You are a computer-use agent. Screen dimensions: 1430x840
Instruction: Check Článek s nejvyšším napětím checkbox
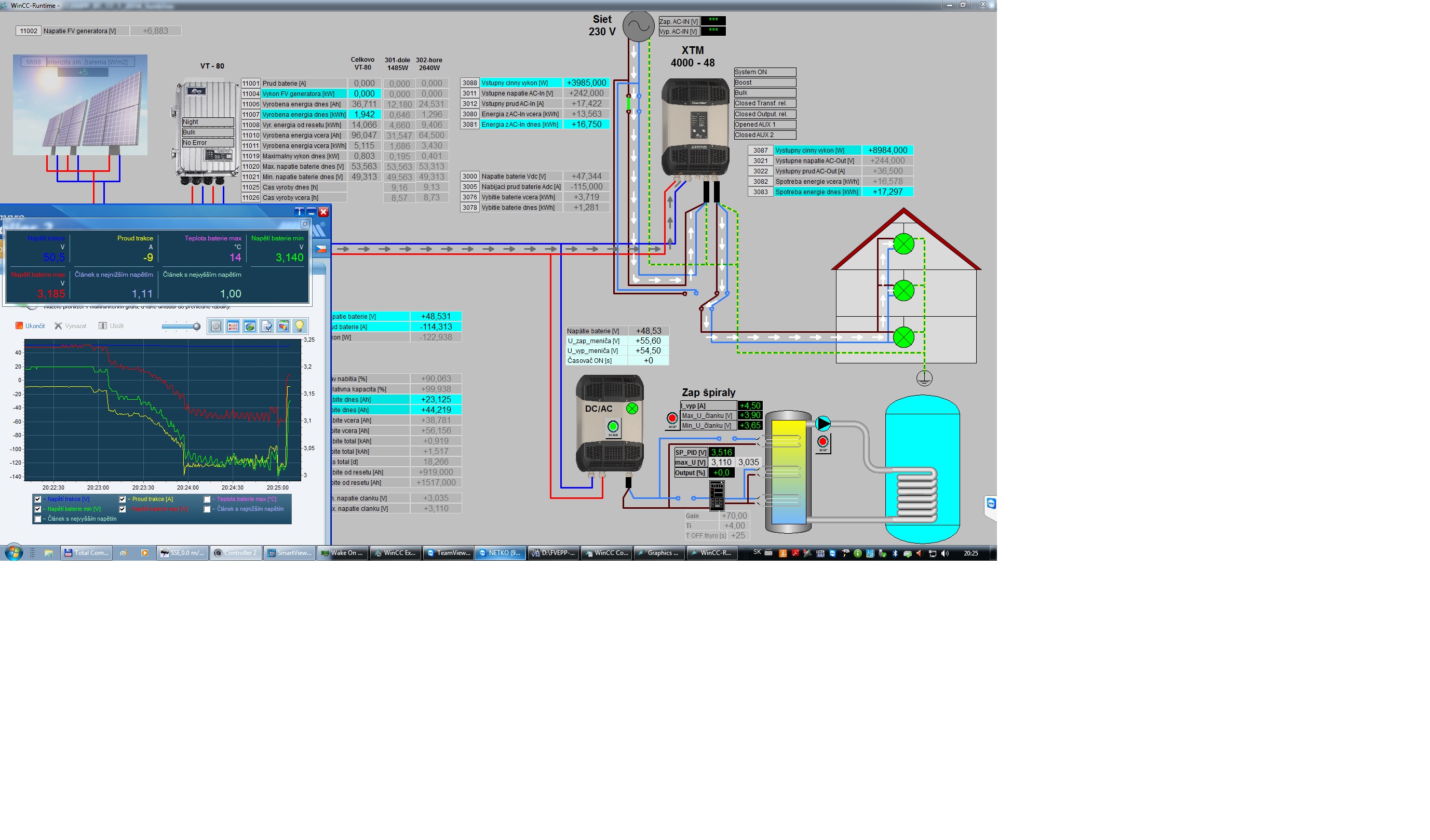38,519
